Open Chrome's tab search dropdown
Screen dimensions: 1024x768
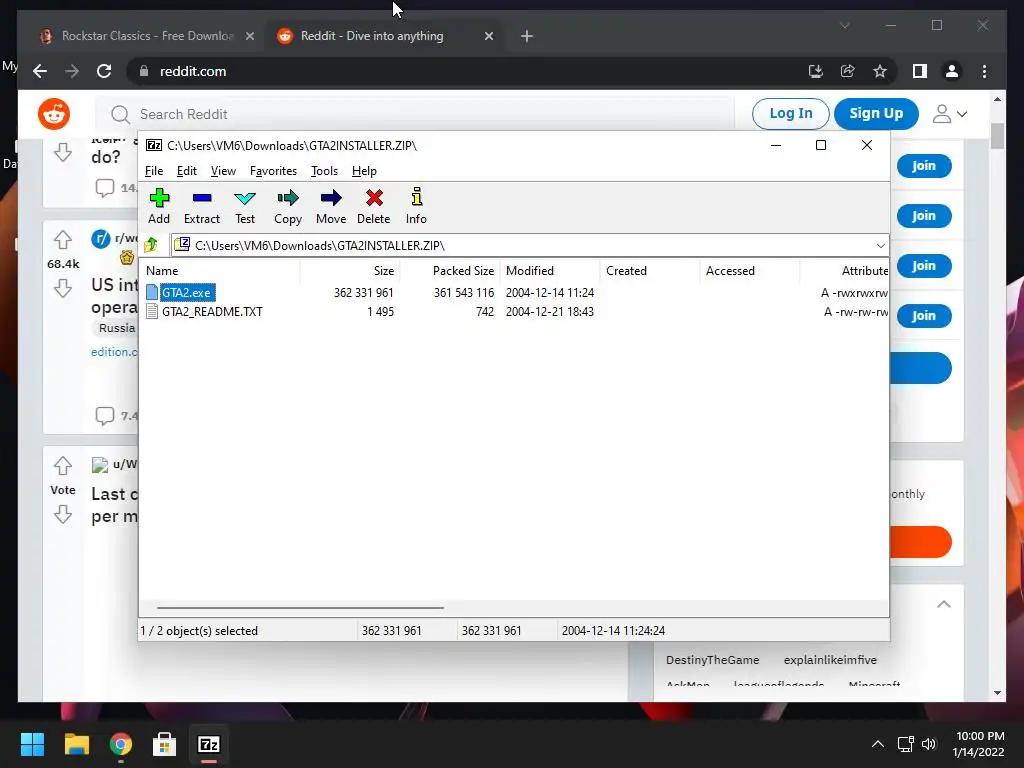click(x=844, y=25)
